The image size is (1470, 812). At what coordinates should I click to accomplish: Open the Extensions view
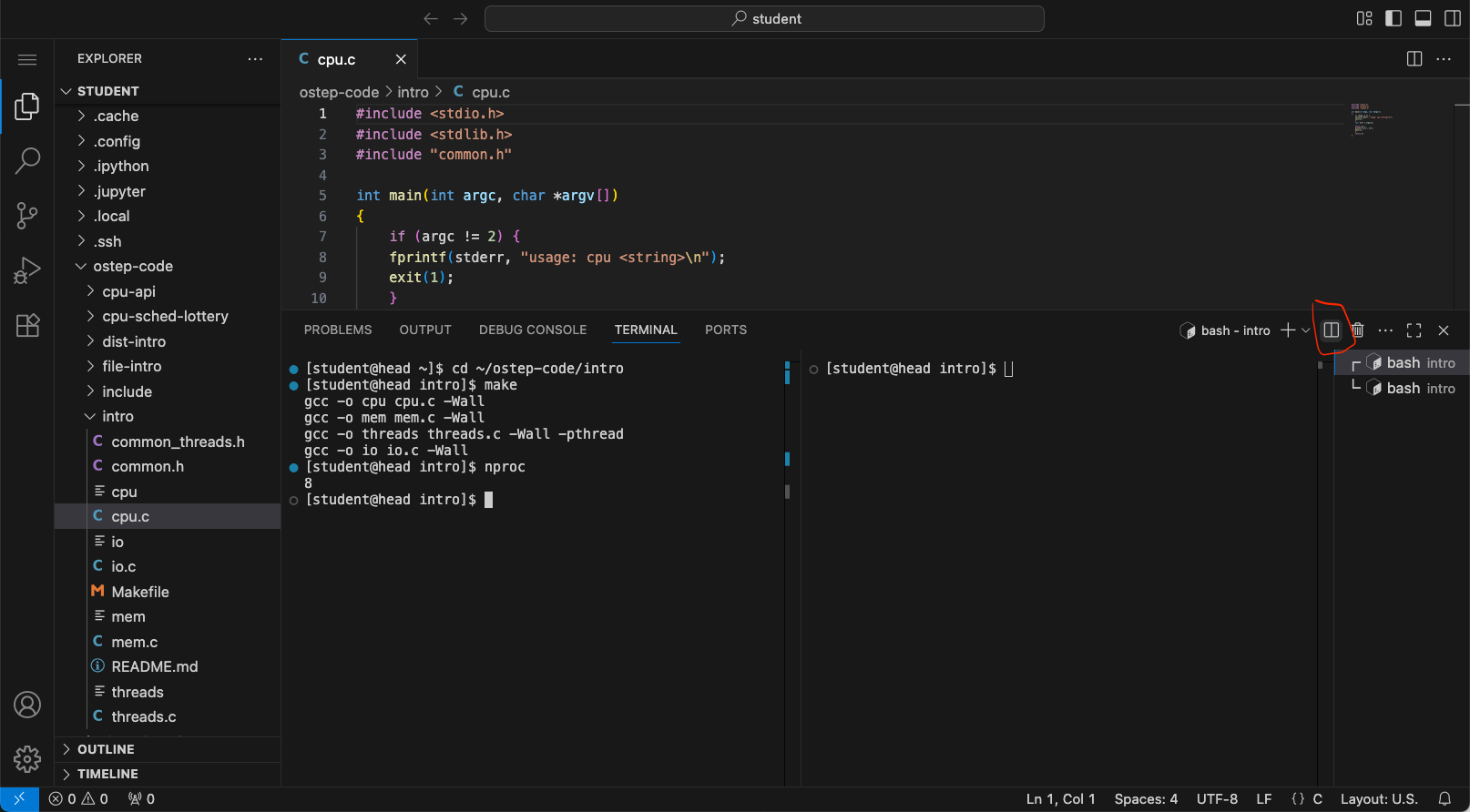pyautogui.click(x=27, y=325)
